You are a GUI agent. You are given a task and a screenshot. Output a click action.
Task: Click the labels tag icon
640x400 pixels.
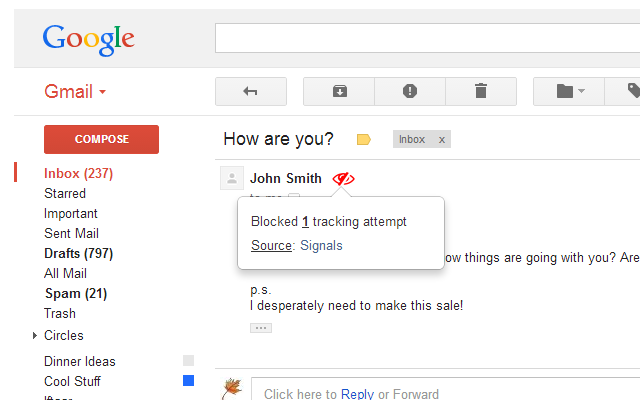coord(633,91)
